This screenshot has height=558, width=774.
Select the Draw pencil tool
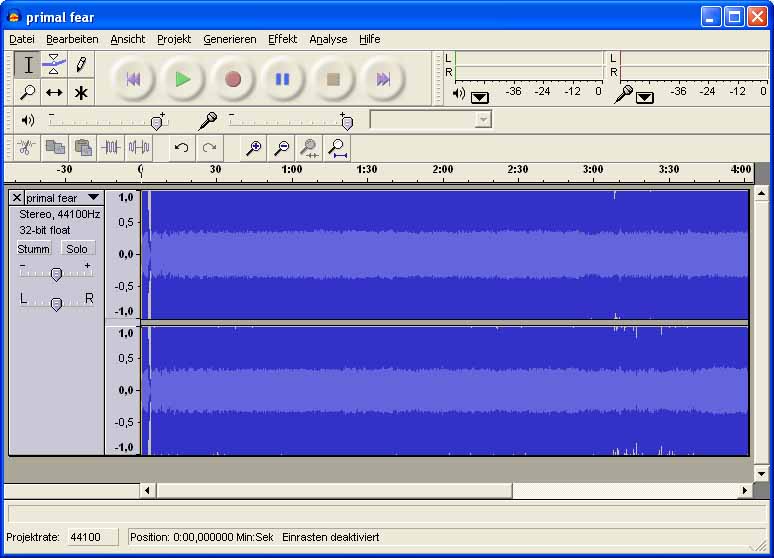coord(80,65)
